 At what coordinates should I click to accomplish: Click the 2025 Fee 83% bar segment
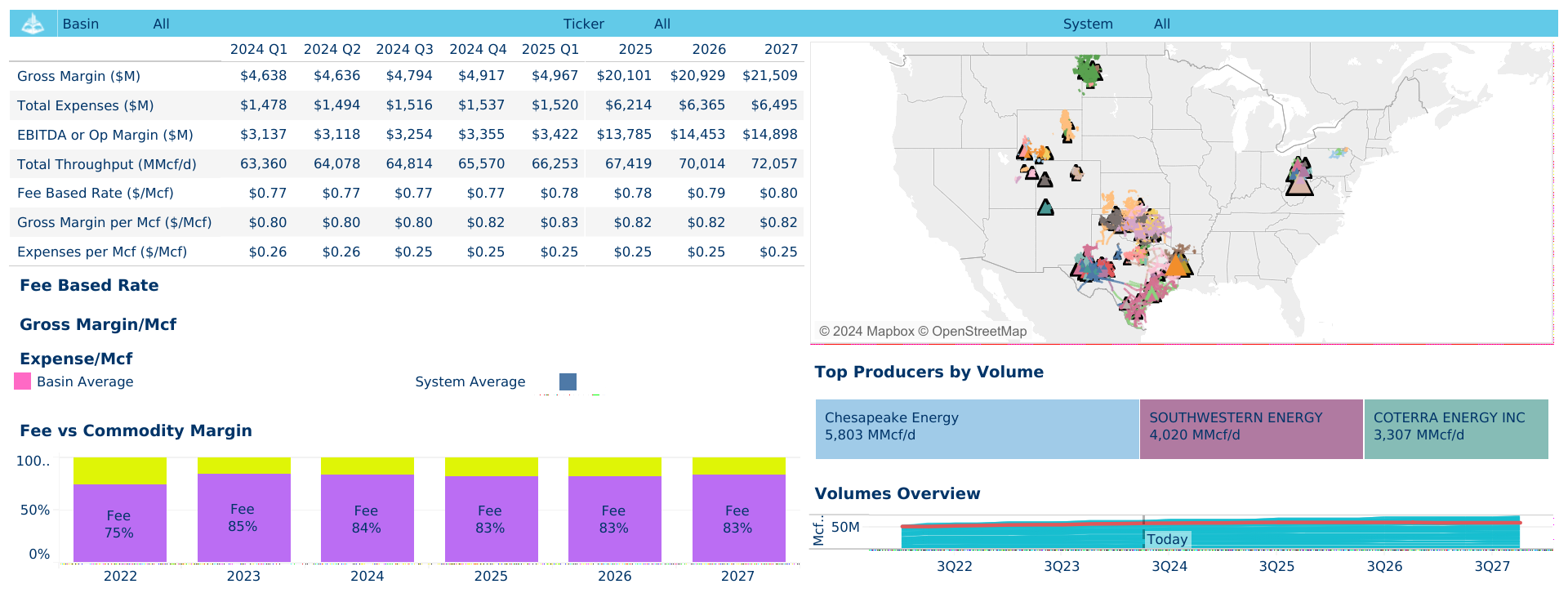click(x=491, y=519)
